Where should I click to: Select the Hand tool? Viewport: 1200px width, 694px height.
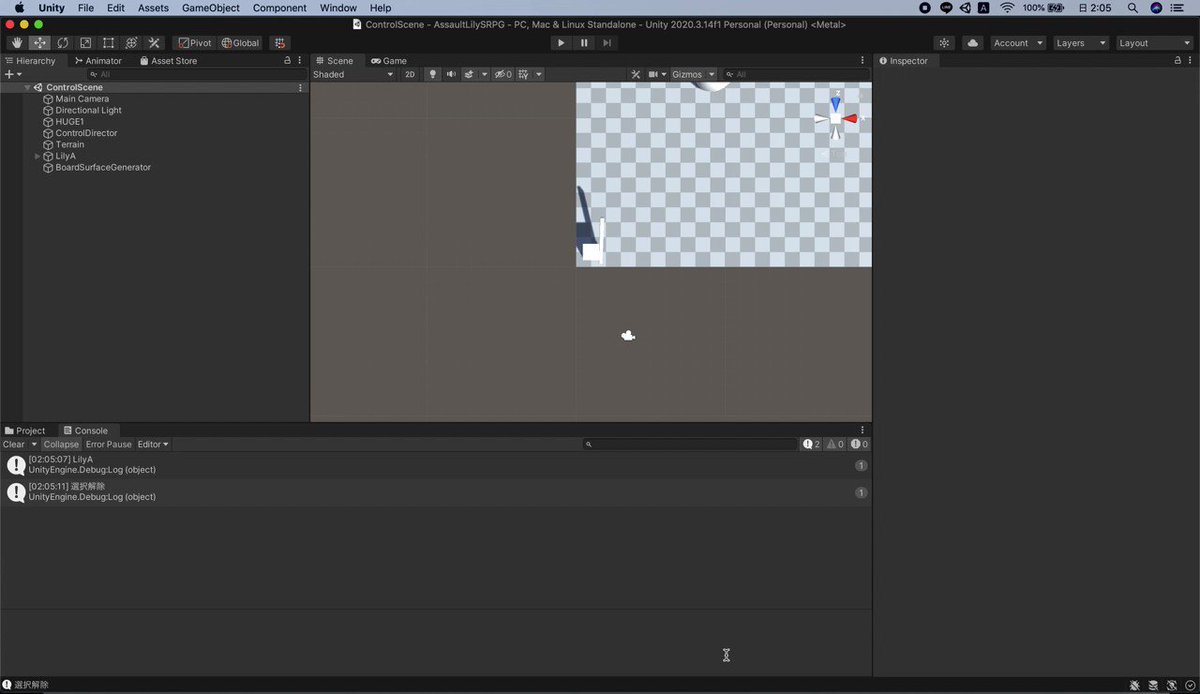coord(17,43)
